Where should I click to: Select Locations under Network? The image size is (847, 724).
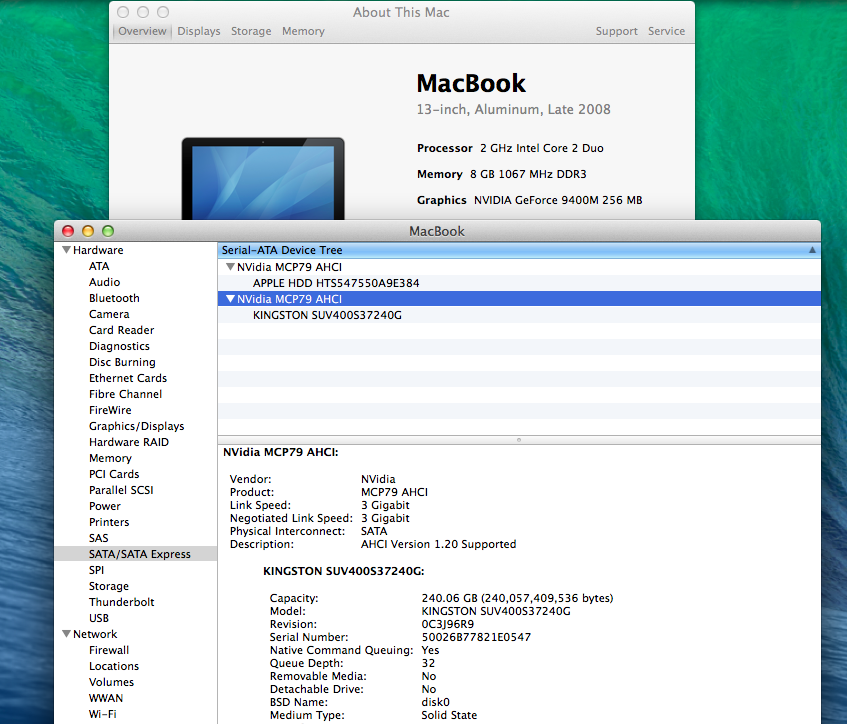click(114, 666)
